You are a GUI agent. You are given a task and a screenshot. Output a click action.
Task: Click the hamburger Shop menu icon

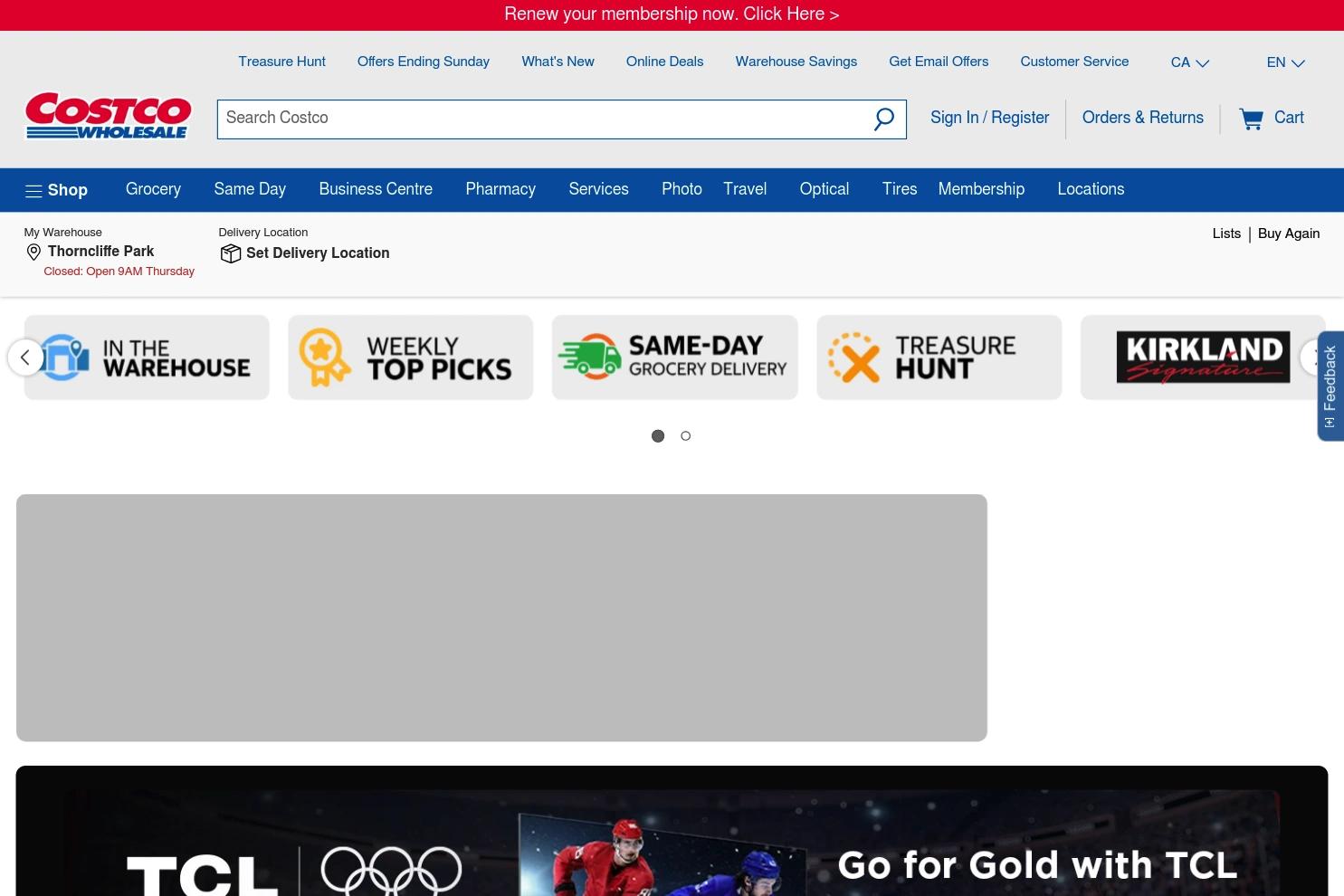tap(33, 190)
